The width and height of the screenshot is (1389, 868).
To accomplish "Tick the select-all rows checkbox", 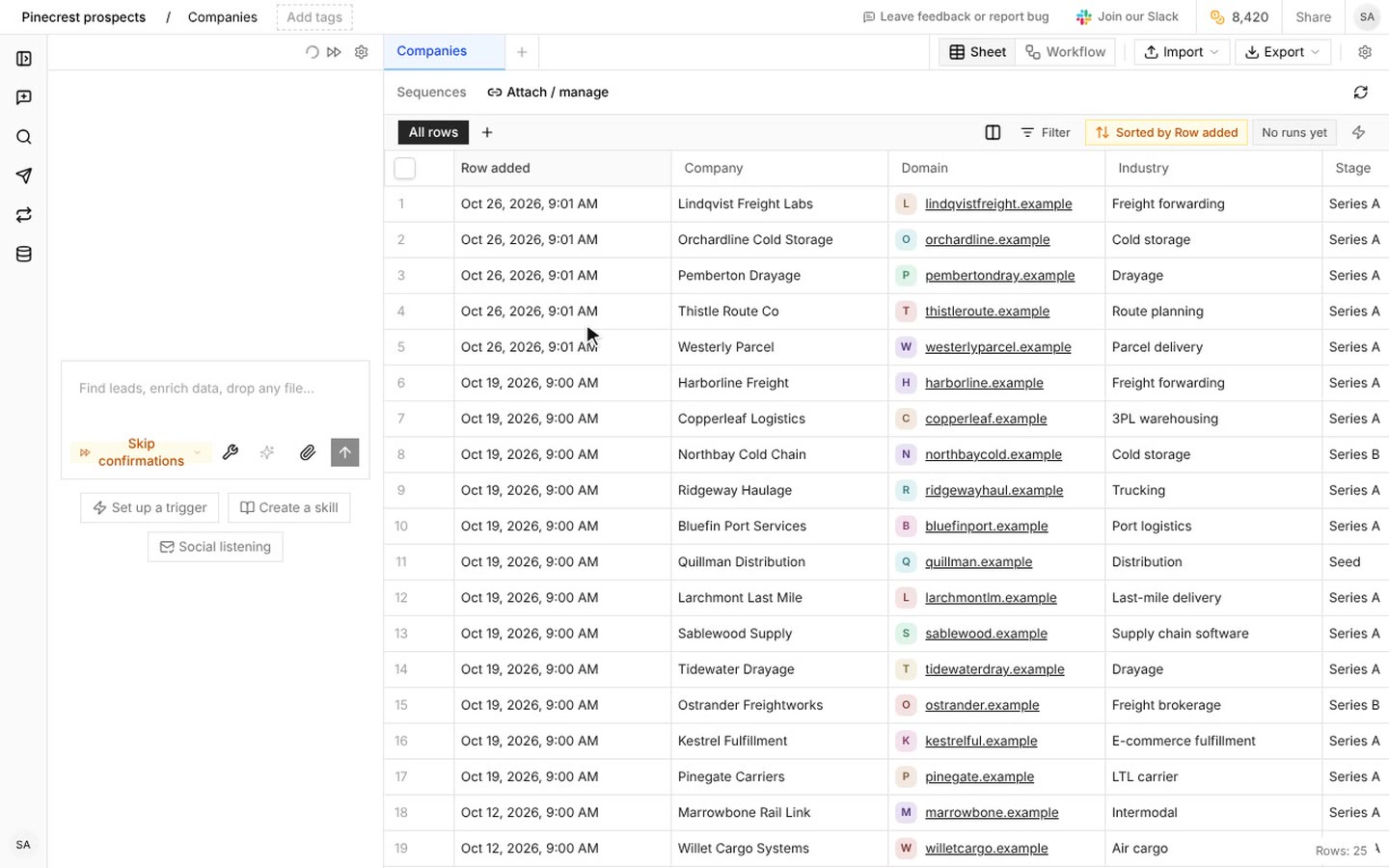I will pos(405,168).
